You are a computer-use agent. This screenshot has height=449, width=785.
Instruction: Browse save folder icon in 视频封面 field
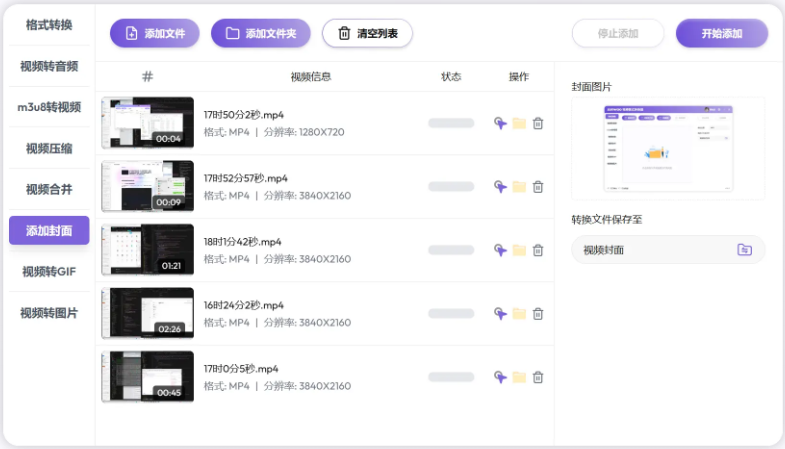pos(744,249)
